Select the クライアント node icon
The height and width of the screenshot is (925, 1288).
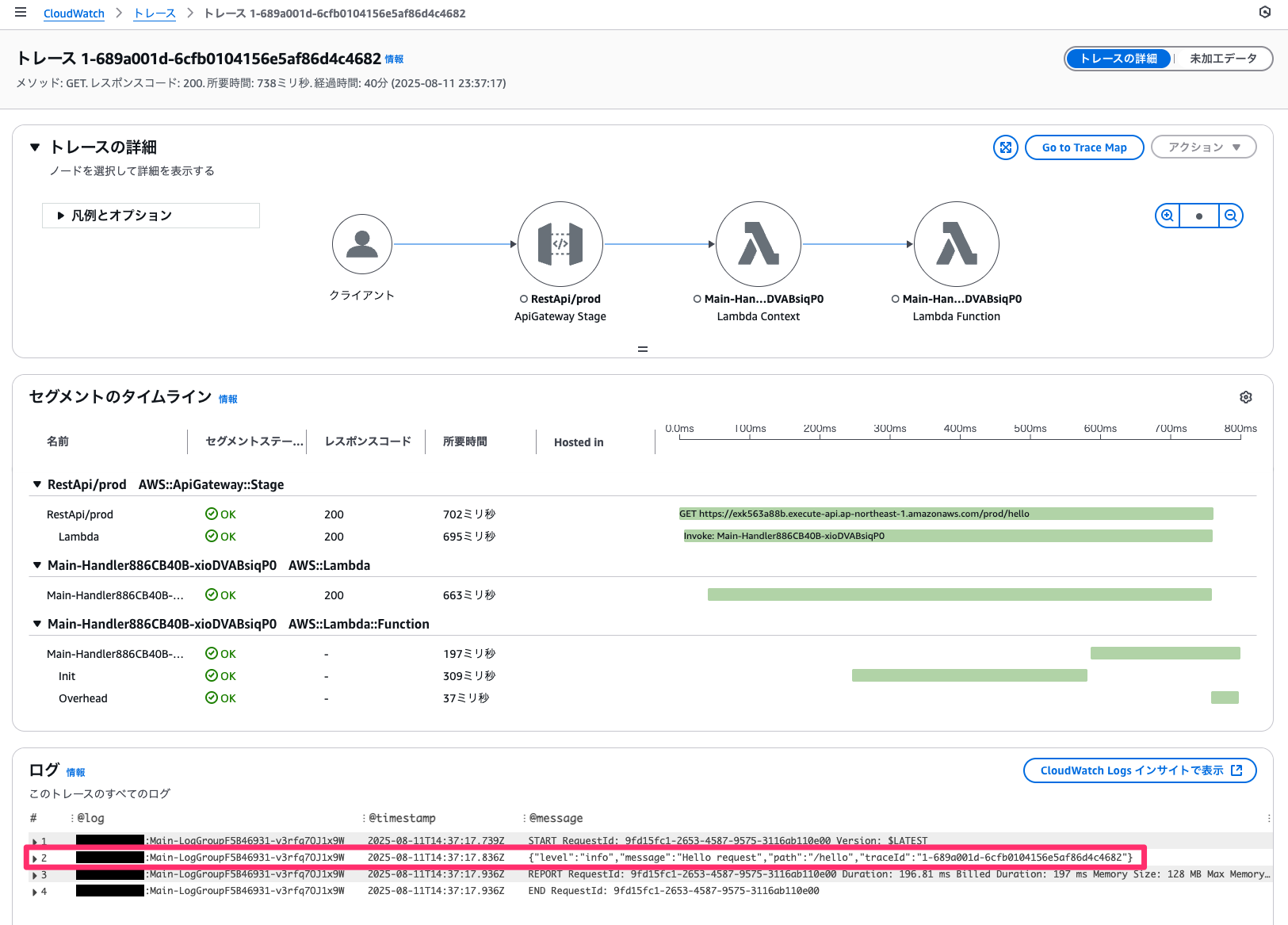coord(362,244)
